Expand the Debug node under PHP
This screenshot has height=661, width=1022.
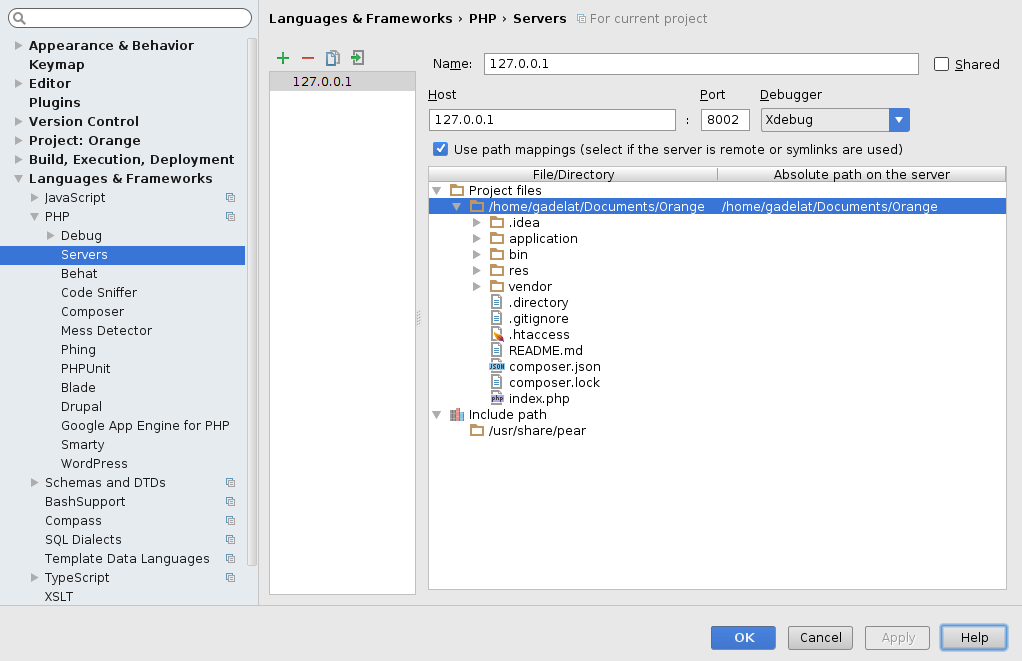coord(51,235)
